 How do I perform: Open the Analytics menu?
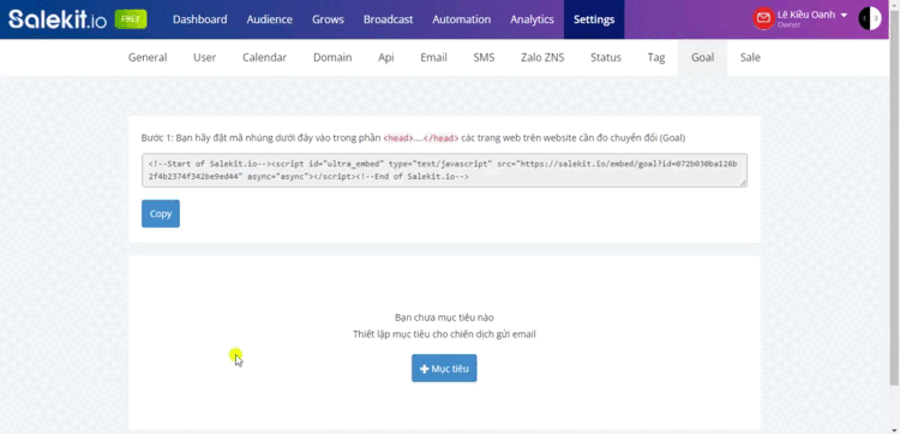532,20
